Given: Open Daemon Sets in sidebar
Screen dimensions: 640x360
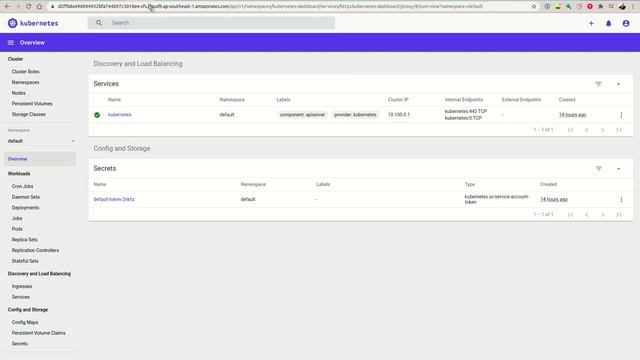Looking at the screenshot, I should tap(26, 197).
